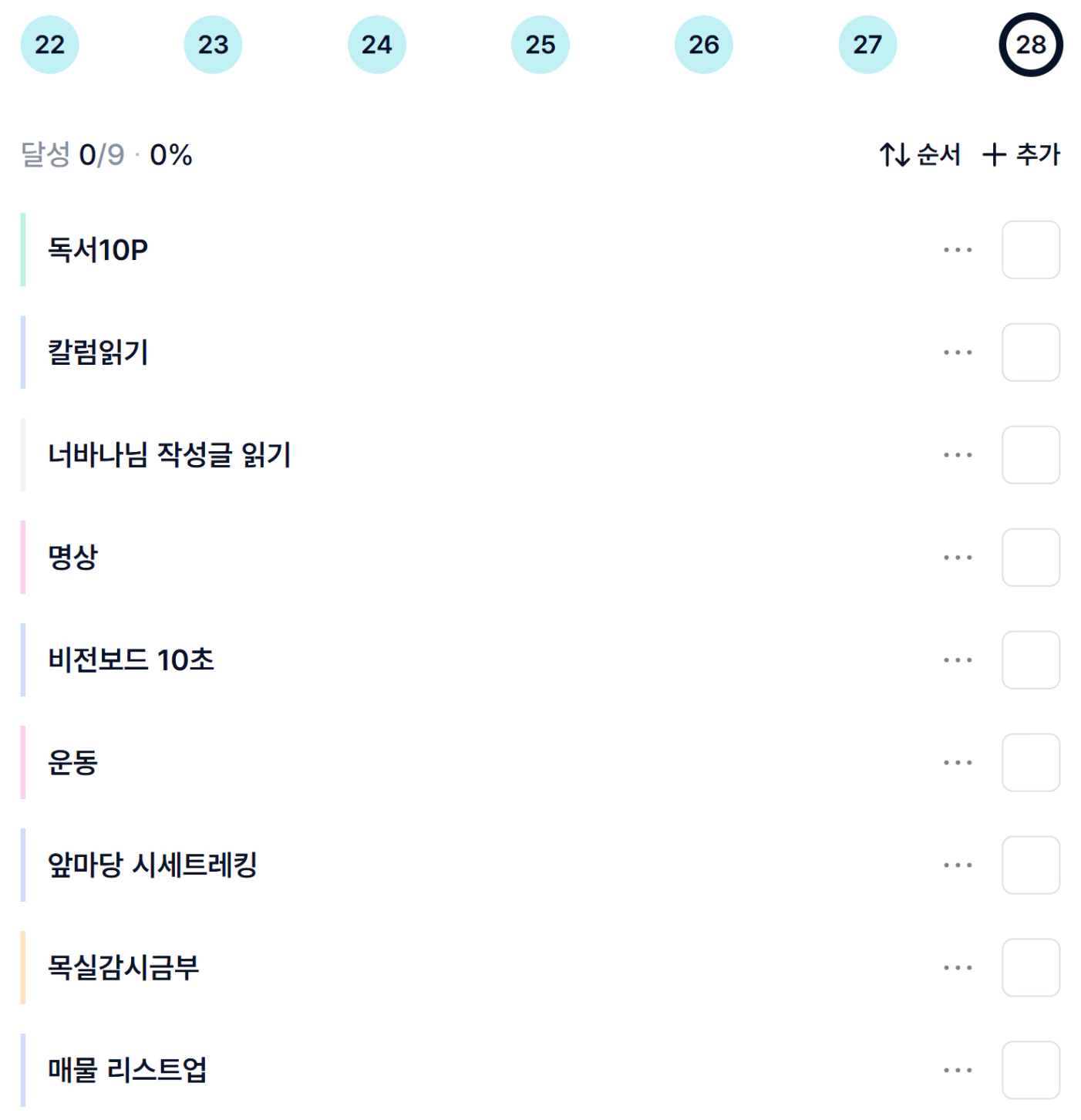The width and height of the screenshot is (1081, 1120).
Task: Tick the 앞마당 시세트레킹 checkbox
Action: 1030,865
